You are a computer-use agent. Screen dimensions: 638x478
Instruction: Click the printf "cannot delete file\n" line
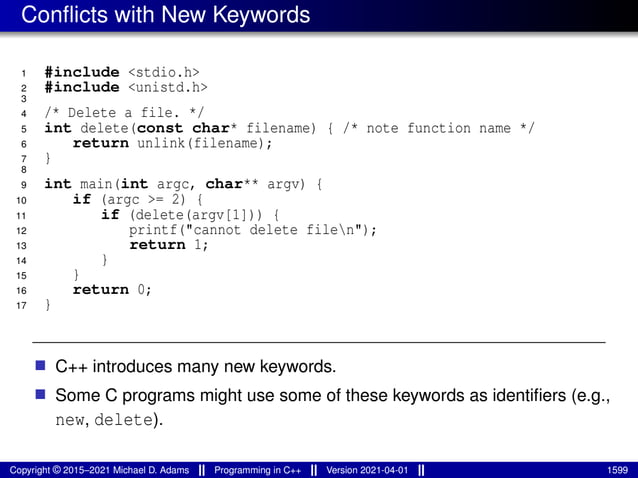coord(253,230)
